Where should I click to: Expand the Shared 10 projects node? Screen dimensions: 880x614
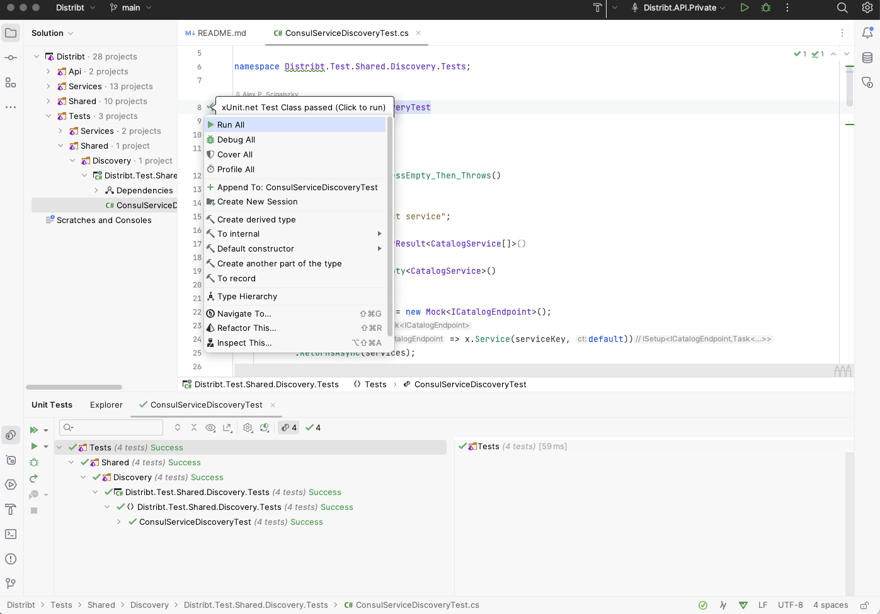point(48,101)
